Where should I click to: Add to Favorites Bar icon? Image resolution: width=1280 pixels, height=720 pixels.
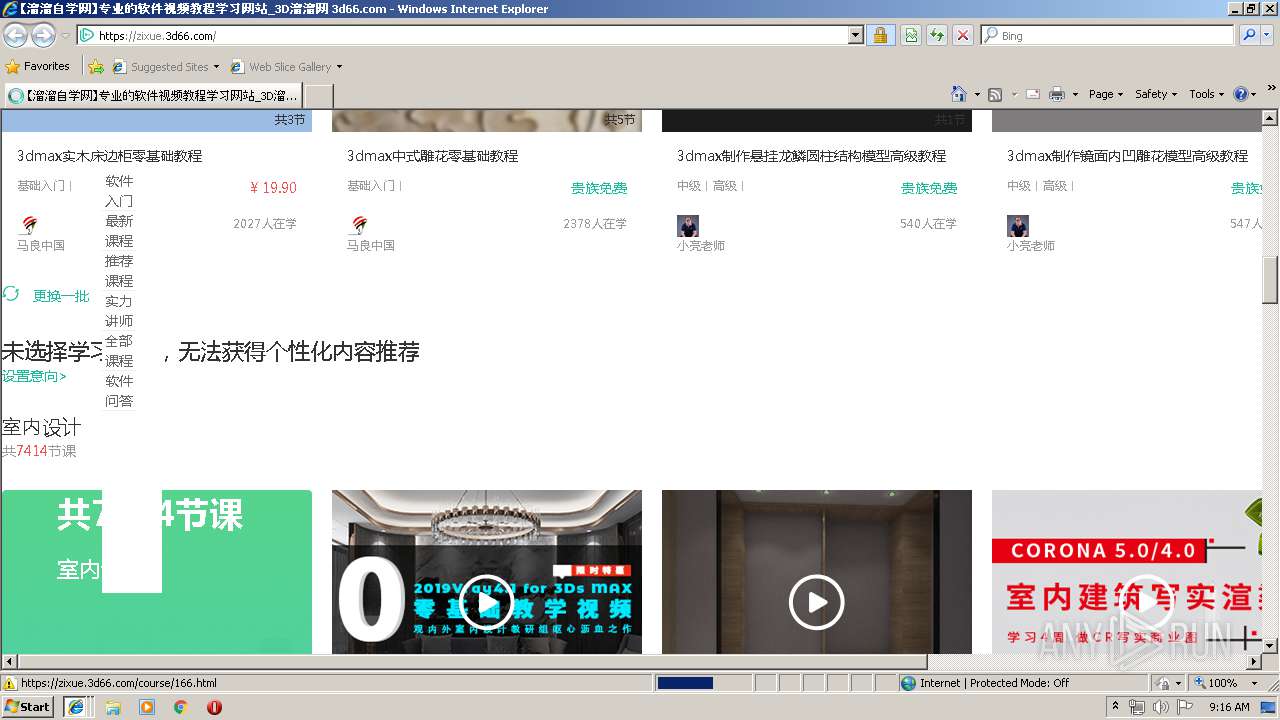[96, 66]
